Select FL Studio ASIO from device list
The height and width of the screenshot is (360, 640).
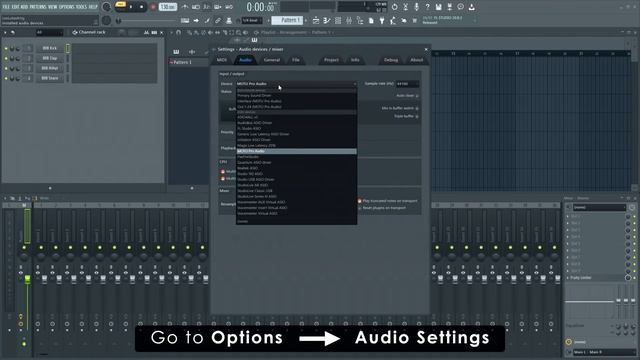[296, 128]
